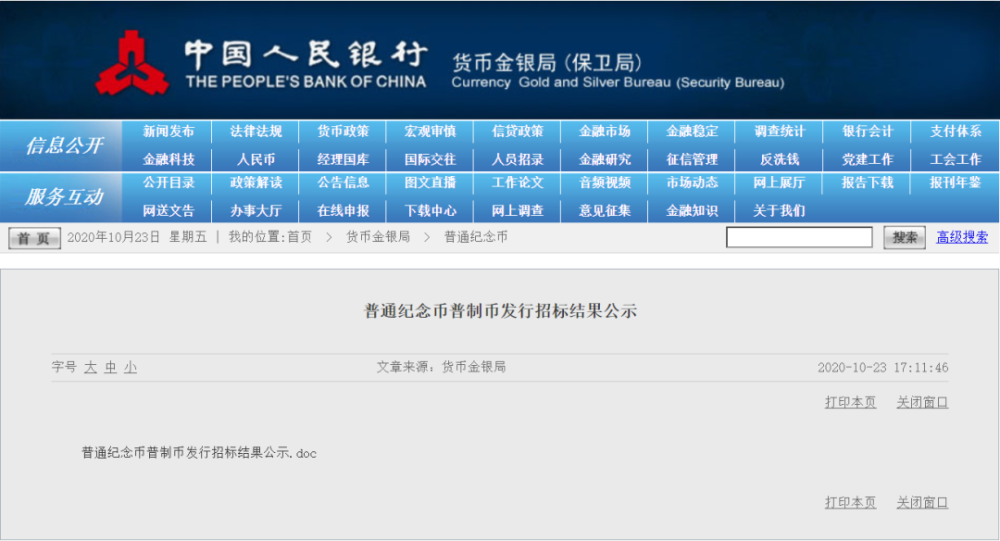Open 在线申报 page

pos(343,211)
